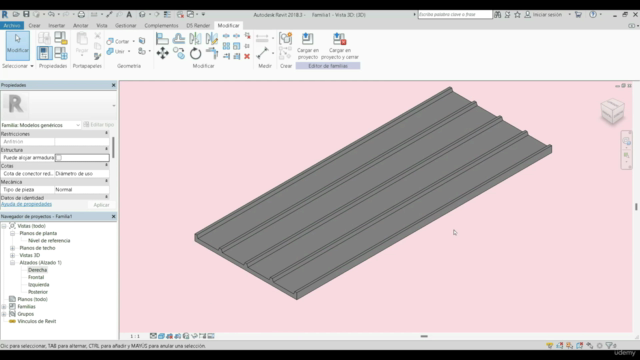The width and height of the screenshot is (640, 360).
Task: Switch to the Anotar ribbon tab
Action: click(80, 25)
